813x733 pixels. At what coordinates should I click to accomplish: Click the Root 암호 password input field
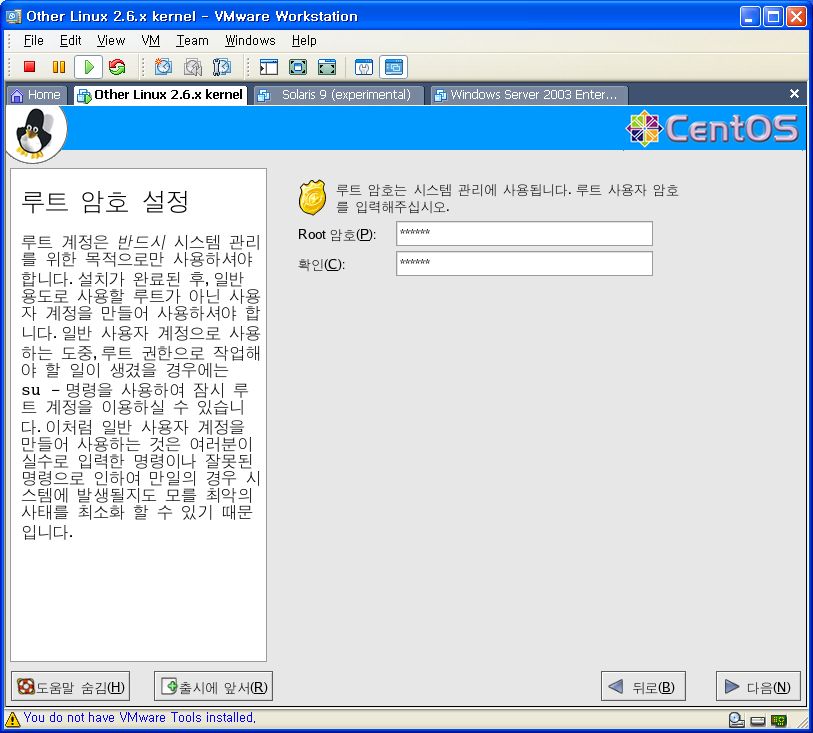(524, 234)
